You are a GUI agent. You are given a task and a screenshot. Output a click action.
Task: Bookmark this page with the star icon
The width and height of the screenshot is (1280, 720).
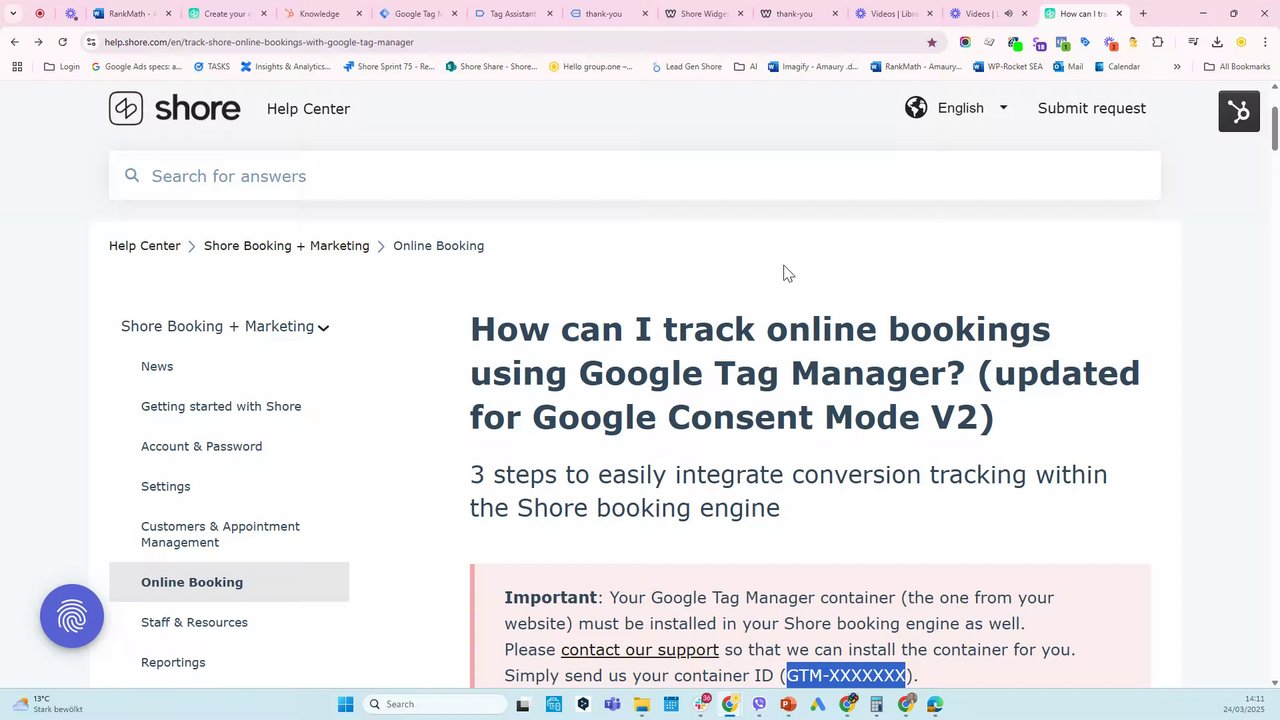point(932,42)
